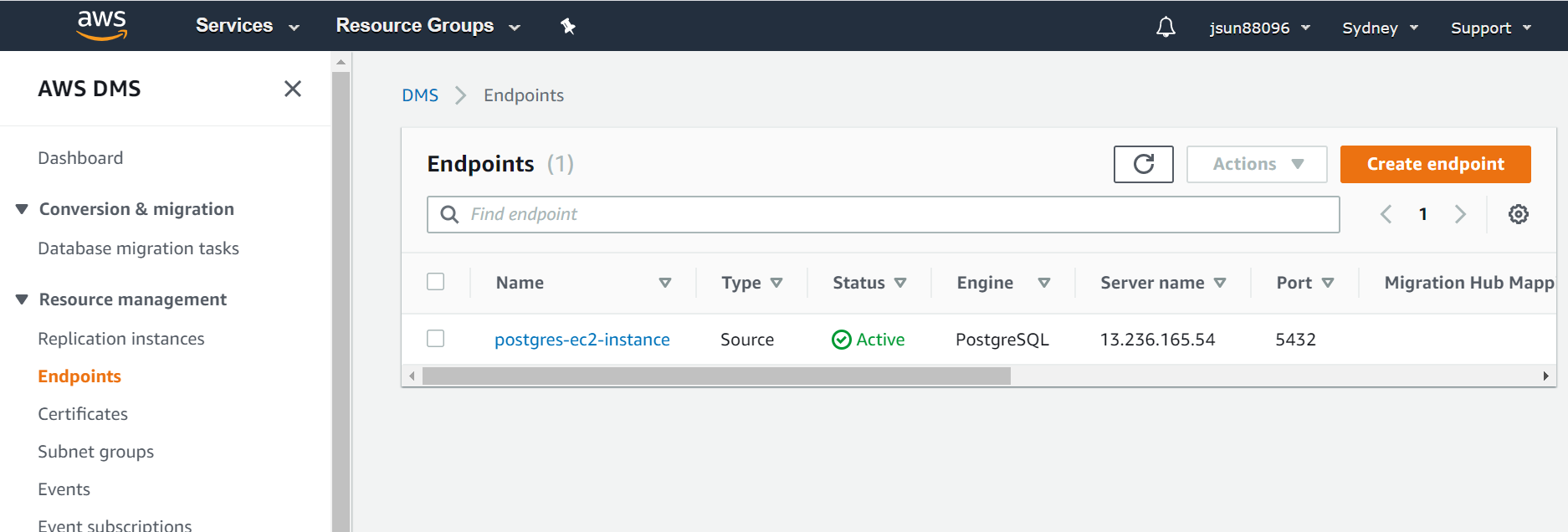Check the postgres-ec2-instance row checkbox
Screen dimensions: 1568x532
(435, 339)
